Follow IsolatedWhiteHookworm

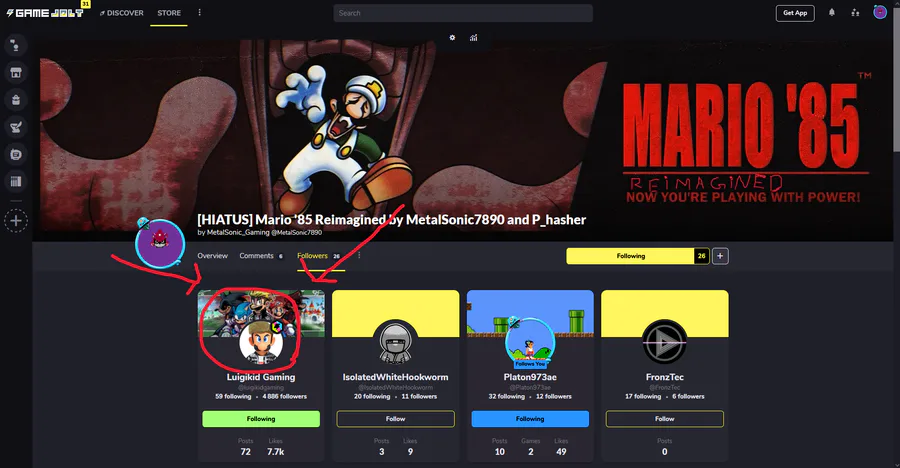click(x=395, y=419)
